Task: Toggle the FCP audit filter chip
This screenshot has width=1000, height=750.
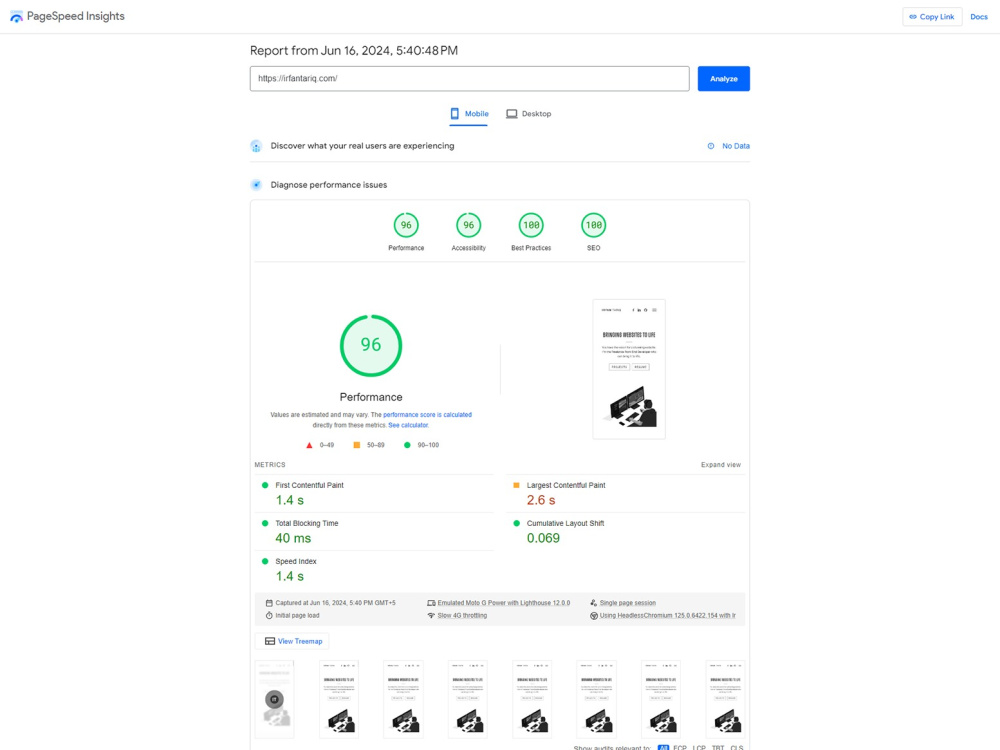Action: click(679, 748)
